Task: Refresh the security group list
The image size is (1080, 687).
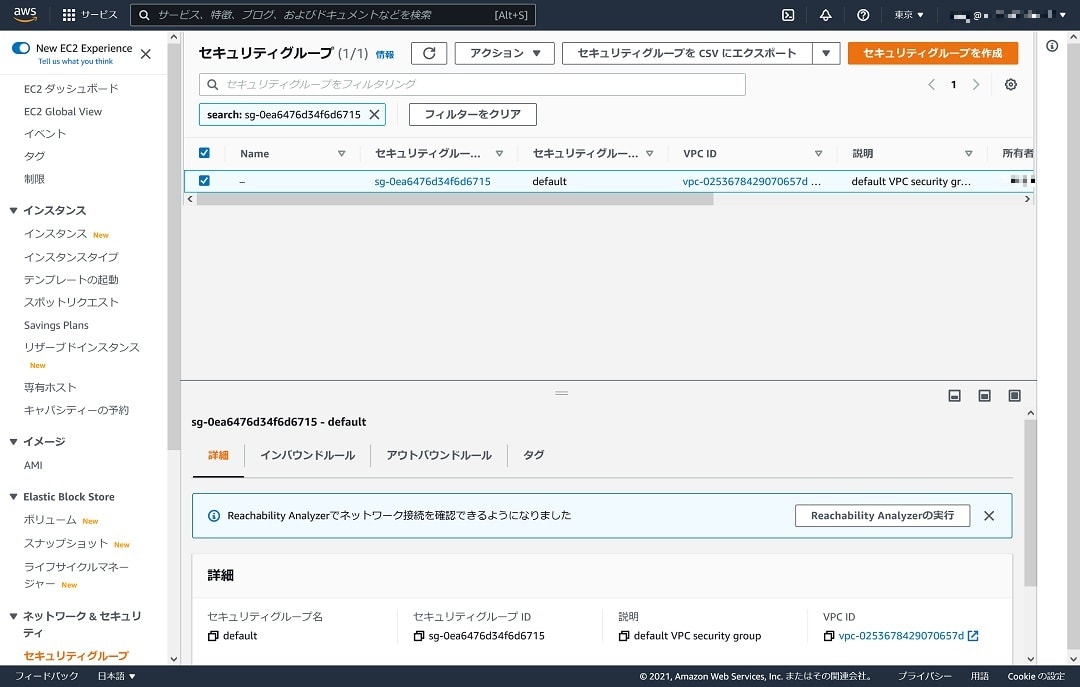Action: pyautogui.click(x=429, y=53)
